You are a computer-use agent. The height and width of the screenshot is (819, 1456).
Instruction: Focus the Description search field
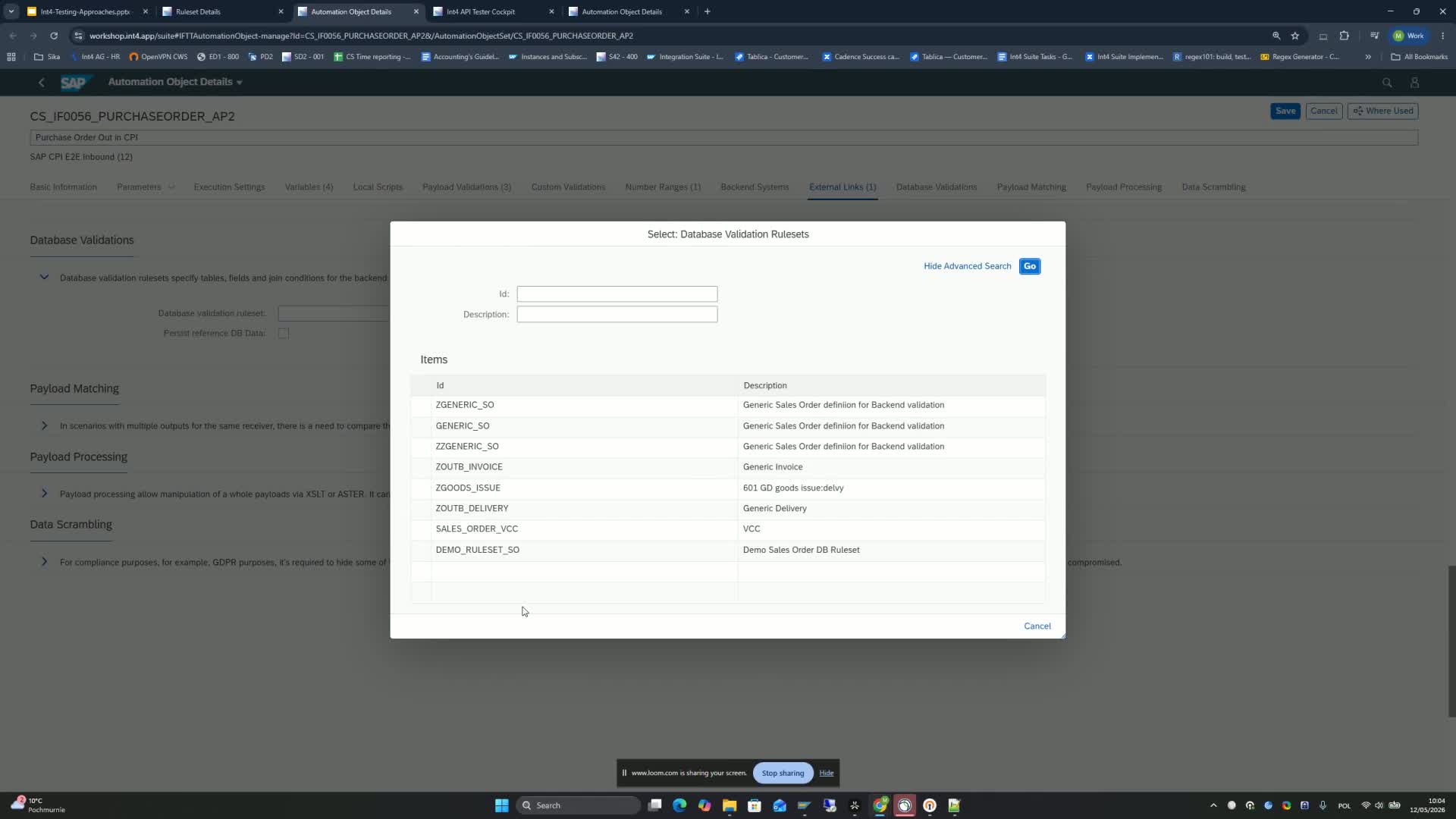point(617,314)
